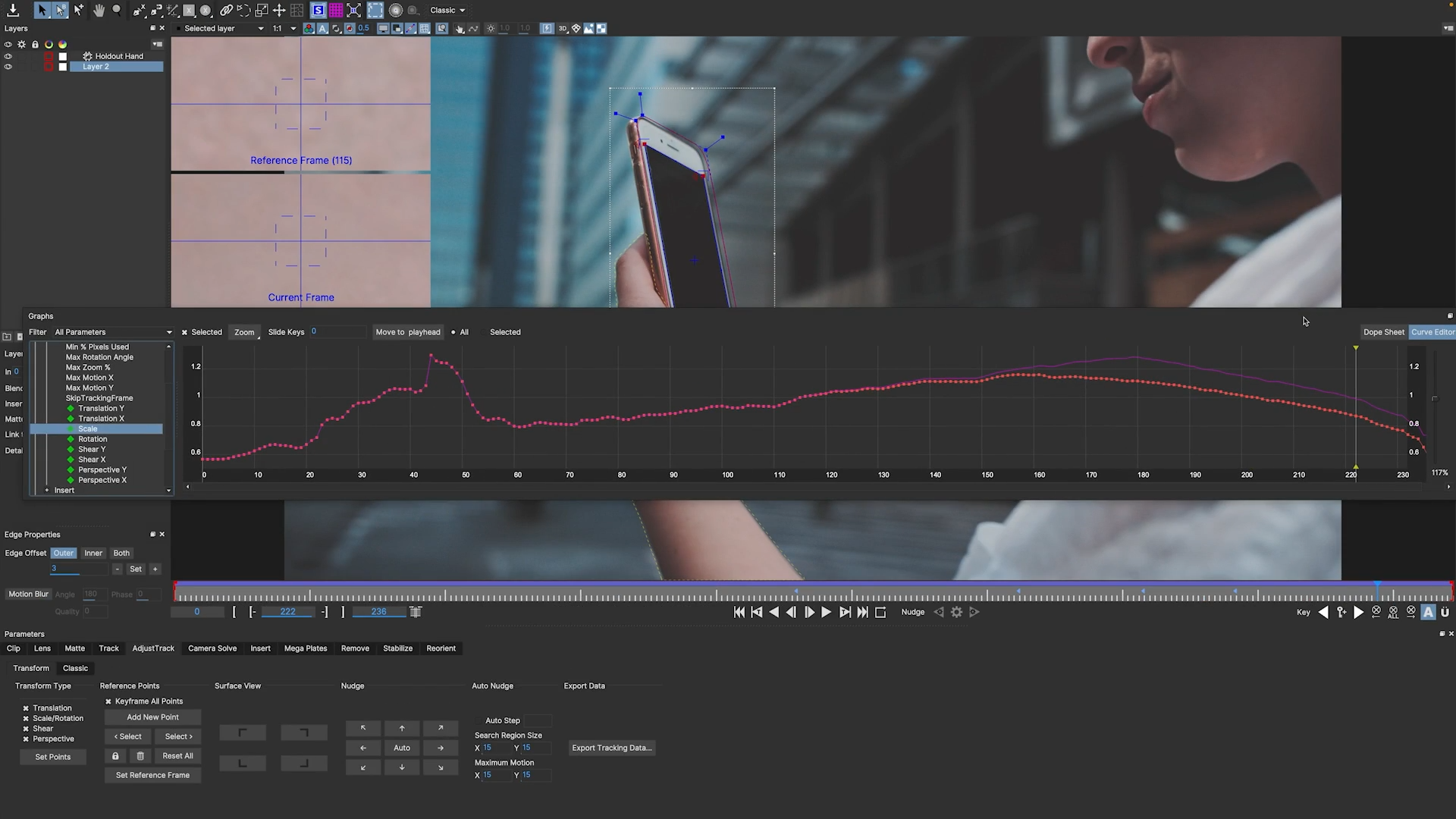Image resolution: width=1456 pixels, height=819 pixels.
Task: Click the Add keyframe key icon
Action: (1341, 612)
